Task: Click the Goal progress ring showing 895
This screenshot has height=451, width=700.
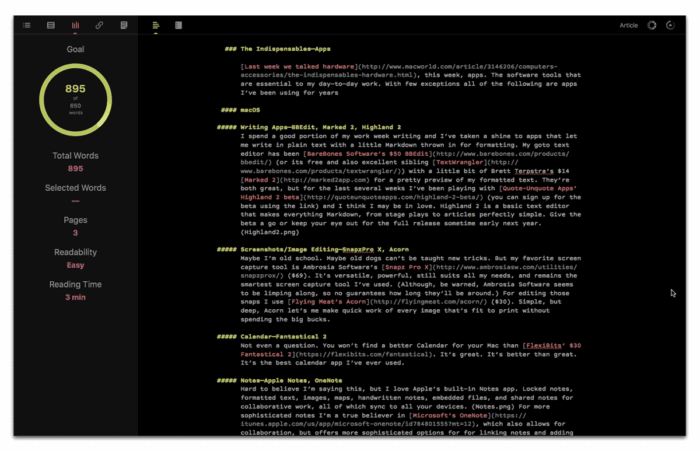Action: [x=75, y=100]
